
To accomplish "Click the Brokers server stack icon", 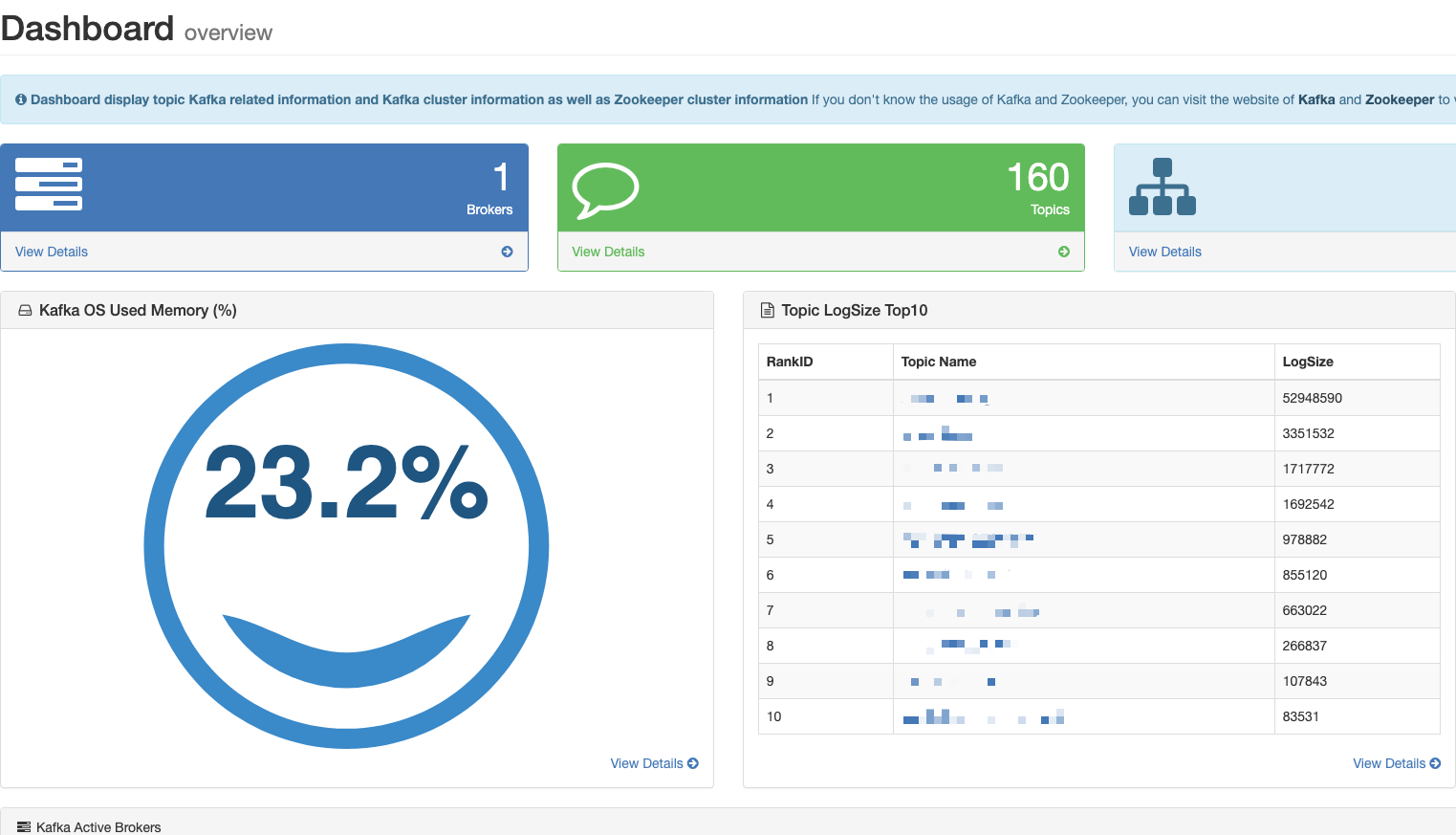I will 49,186.
